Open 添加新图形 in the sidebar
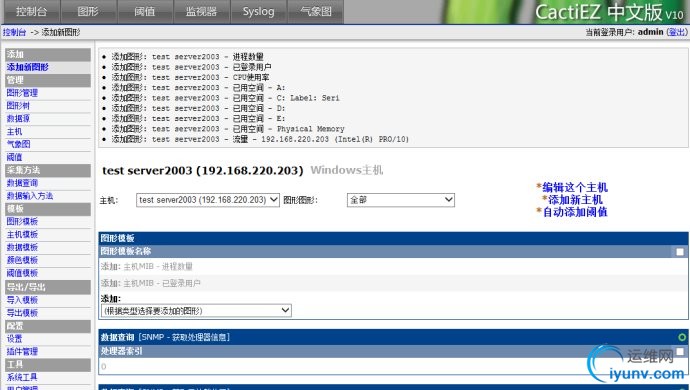This screenshot has height=390, width=690. click(27, 67)
